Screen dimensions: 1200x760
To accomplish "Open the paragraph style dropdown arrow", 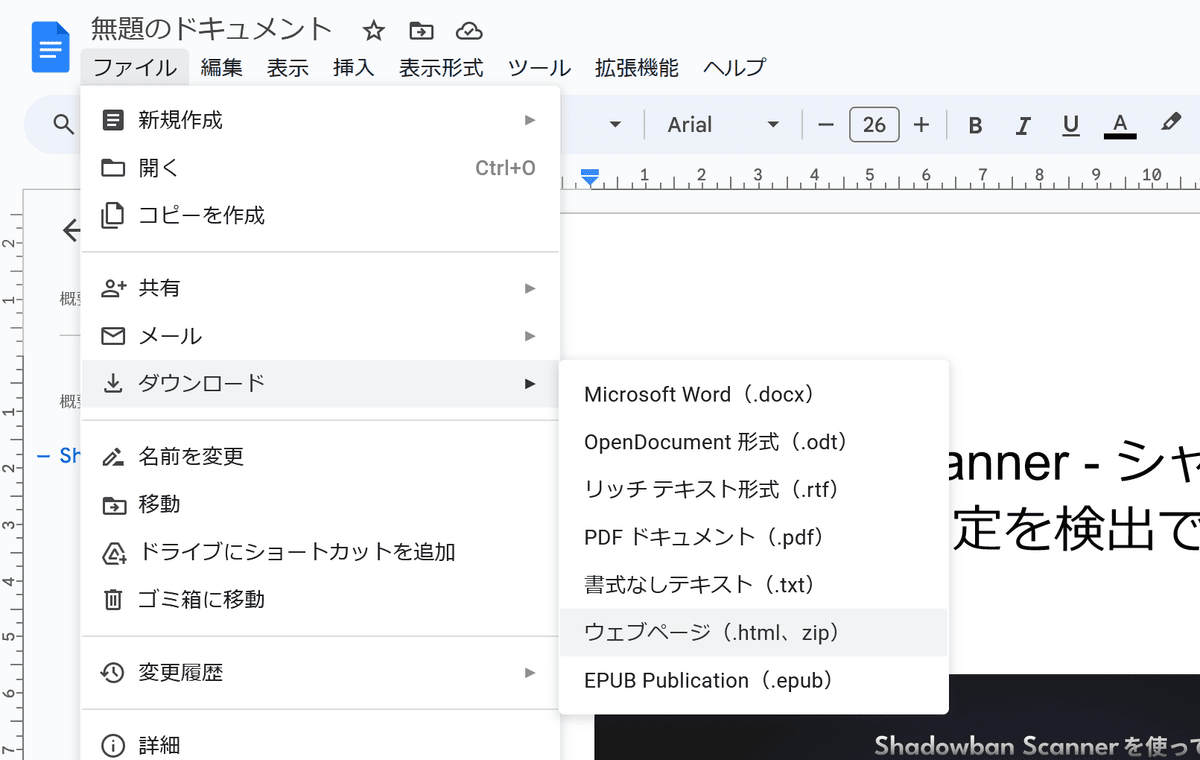I will [x=616, y=125].
